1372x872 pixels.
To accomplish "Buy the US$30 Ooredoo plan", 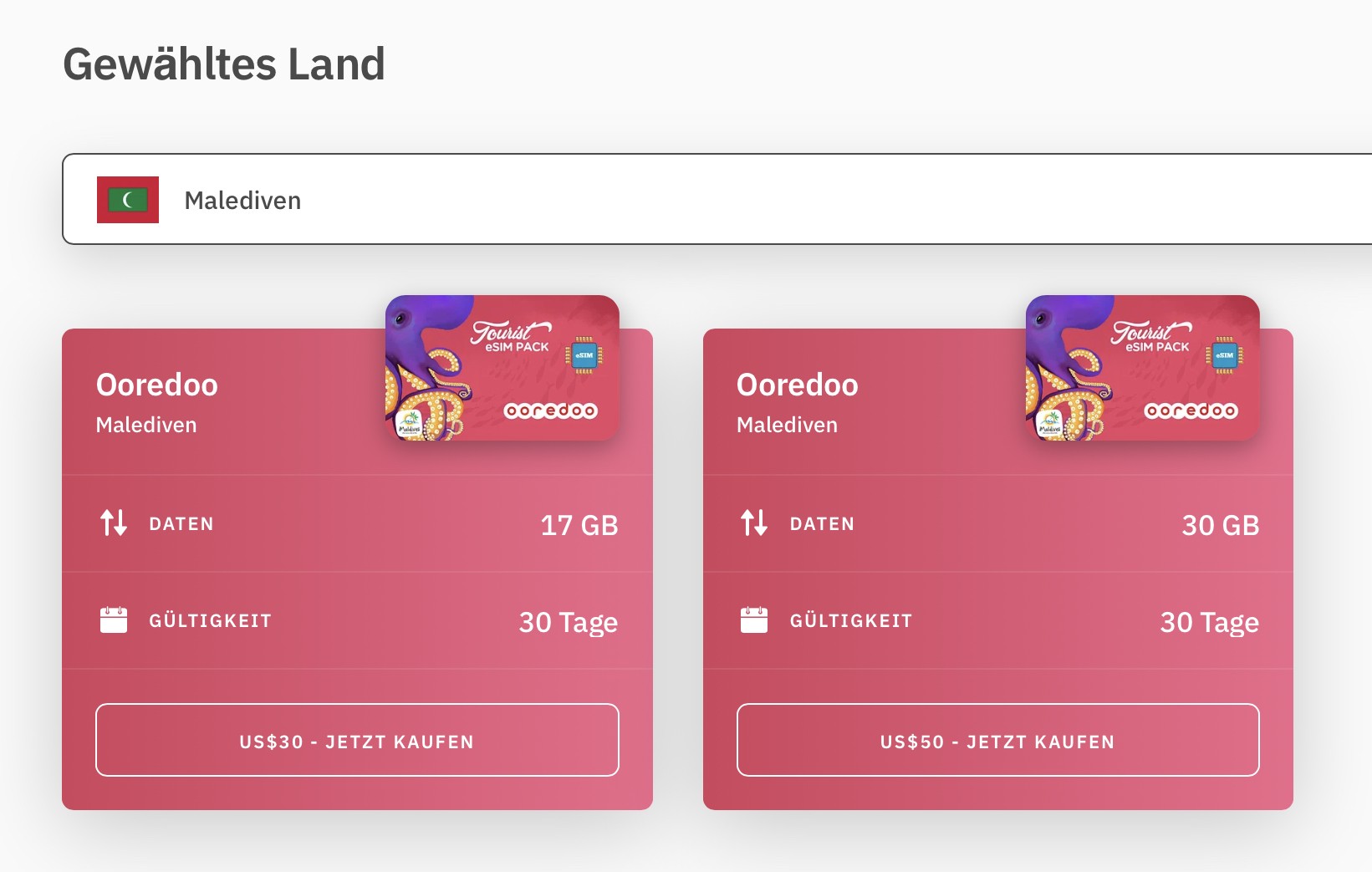I will click(x=357, y=741).
